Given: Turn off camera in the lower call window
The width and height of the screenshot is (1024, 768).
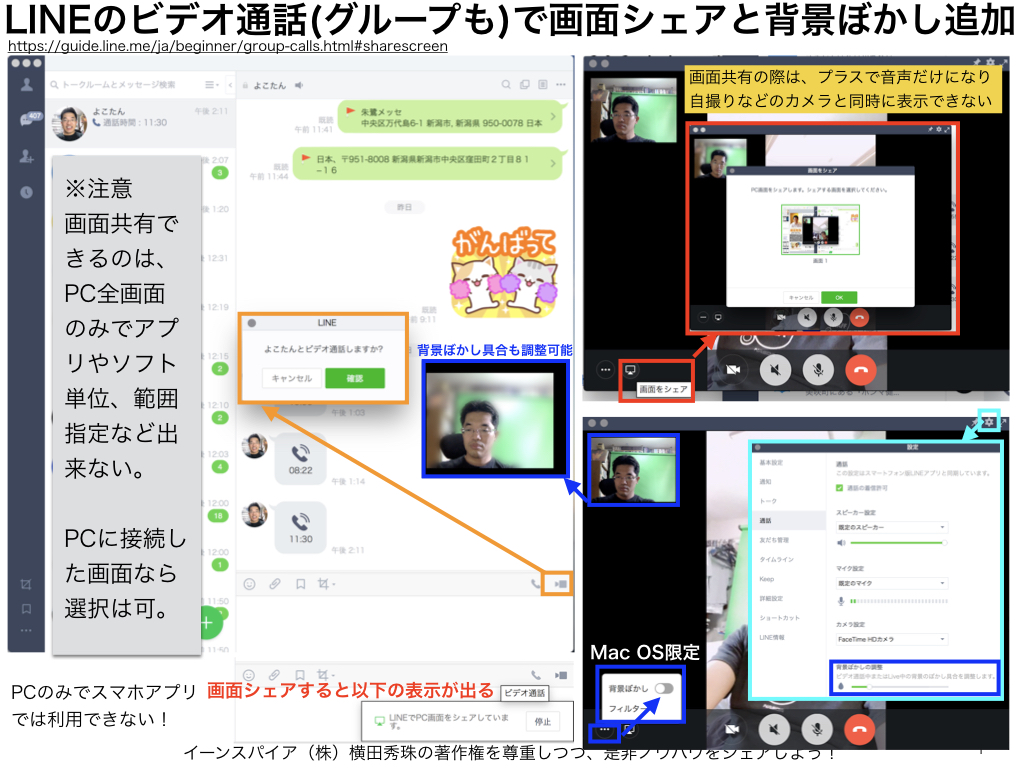Looking at the screenshot, I should coord(732,731).
